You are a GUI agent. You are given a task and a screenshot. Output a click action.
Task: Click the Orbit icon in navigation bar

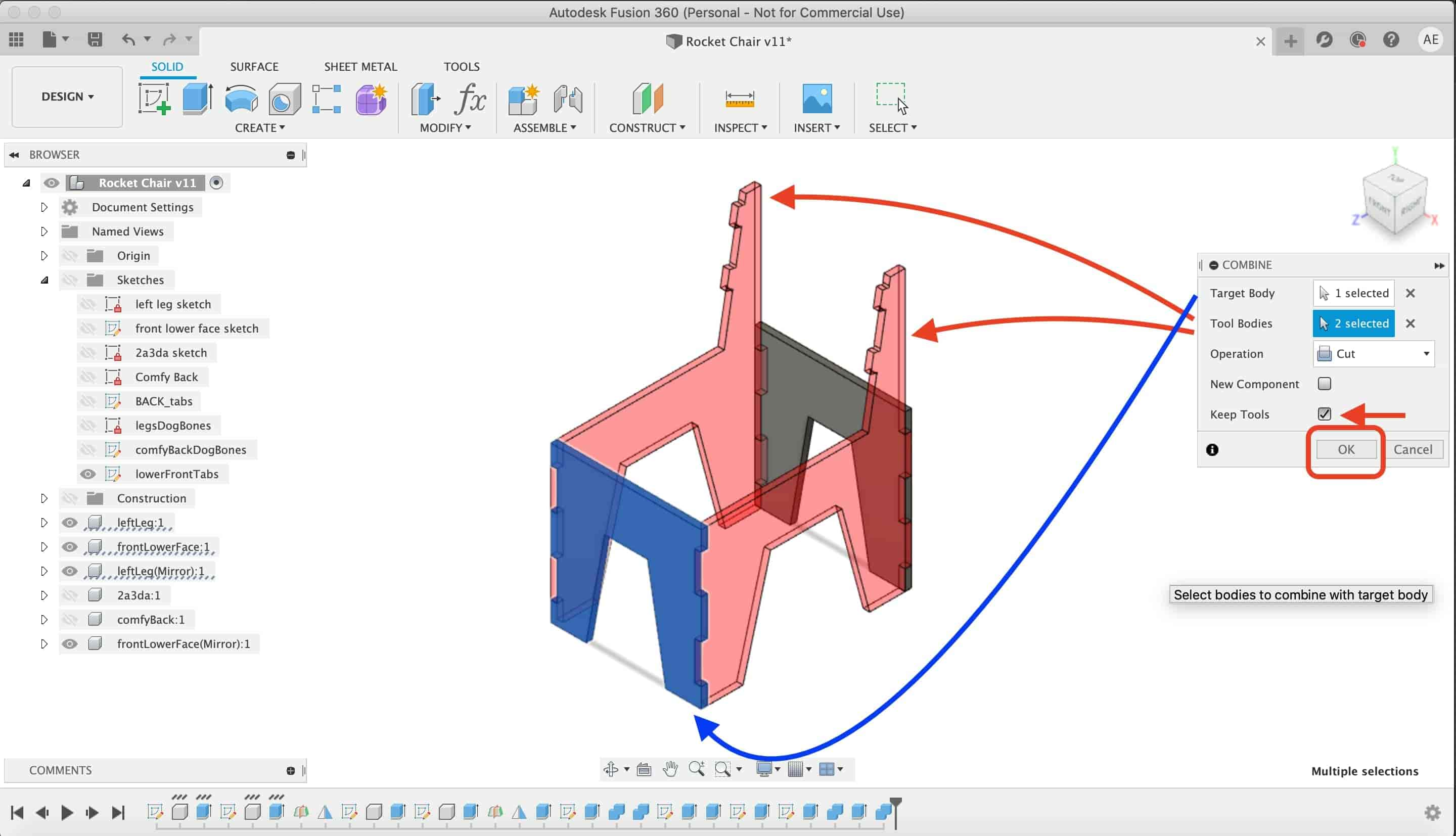tap(611, 769)
